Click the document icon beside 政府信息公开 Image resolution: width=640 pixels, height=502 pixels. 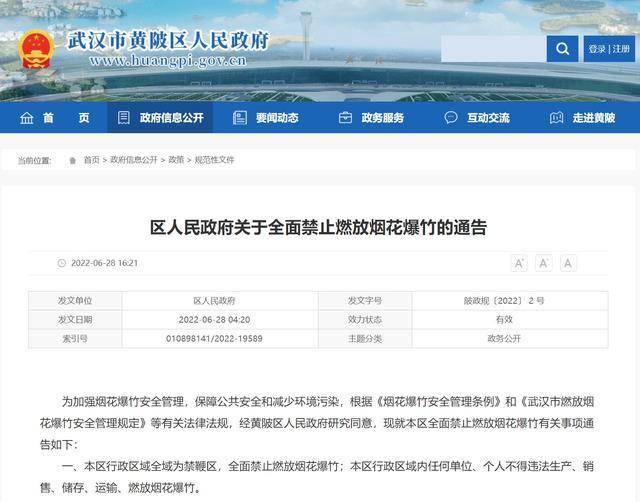[x=124, y=118]
